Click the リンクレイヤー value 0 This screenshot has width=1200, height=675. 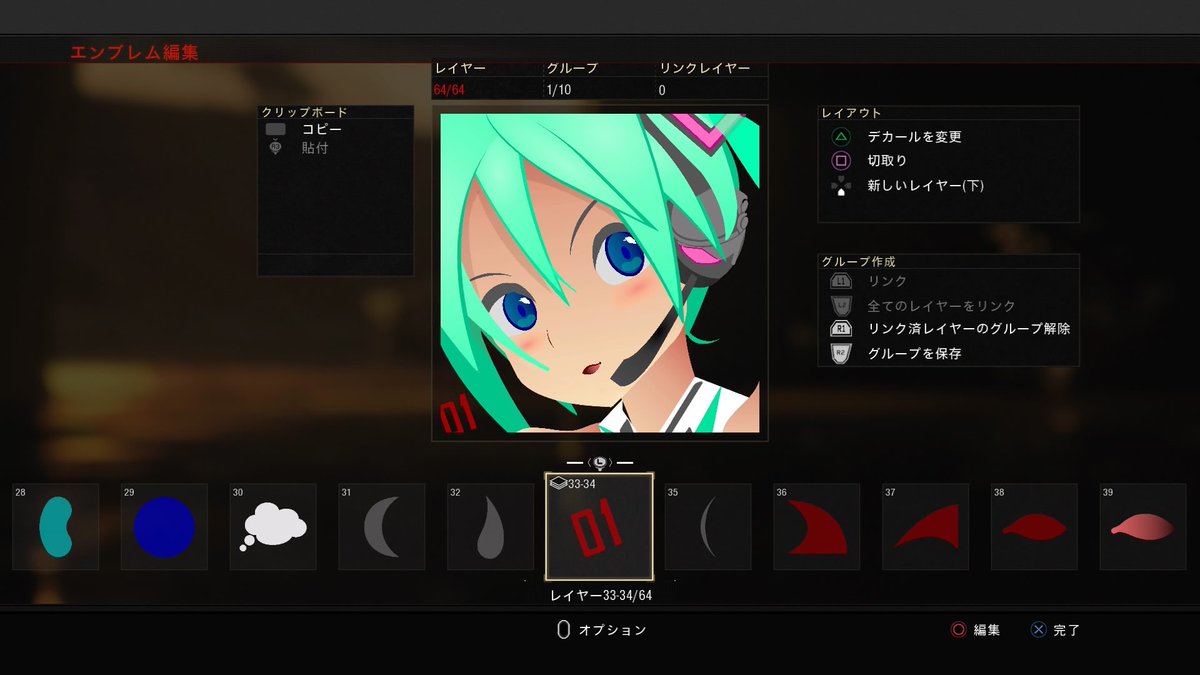pos(662,90)
